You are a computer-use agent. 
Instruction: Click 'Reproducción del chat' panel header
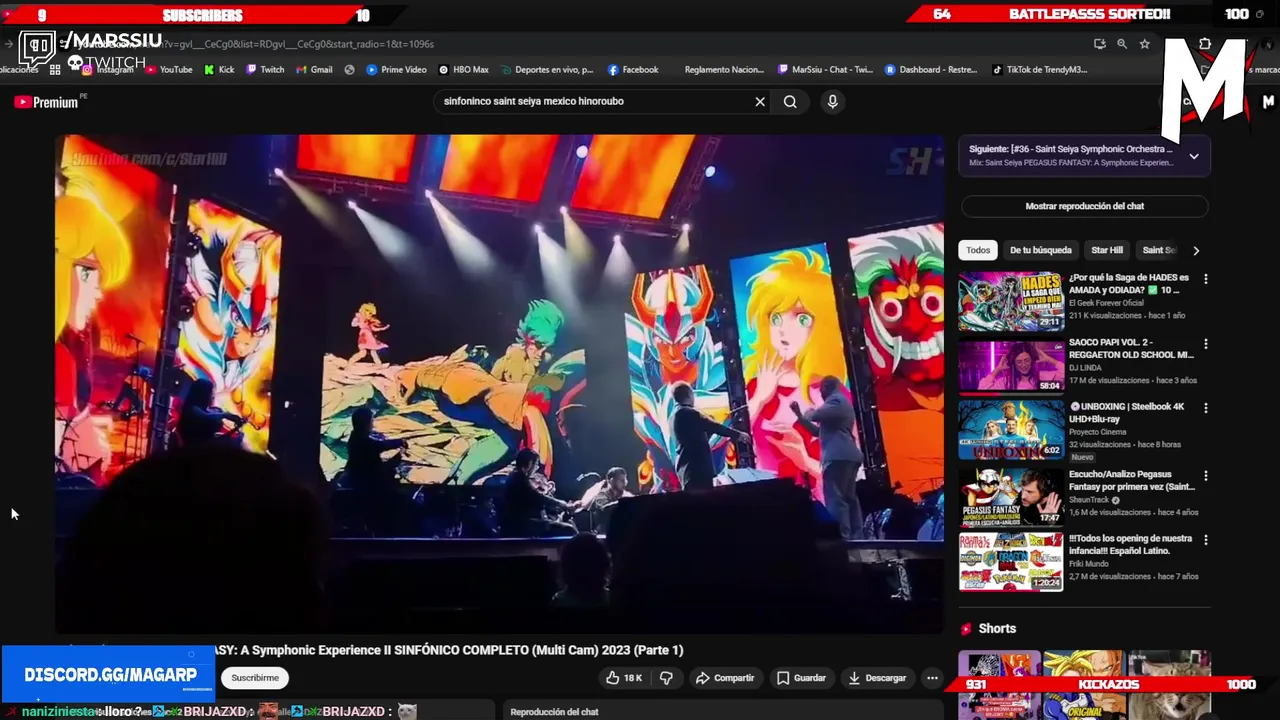click(x=554, y=712)
